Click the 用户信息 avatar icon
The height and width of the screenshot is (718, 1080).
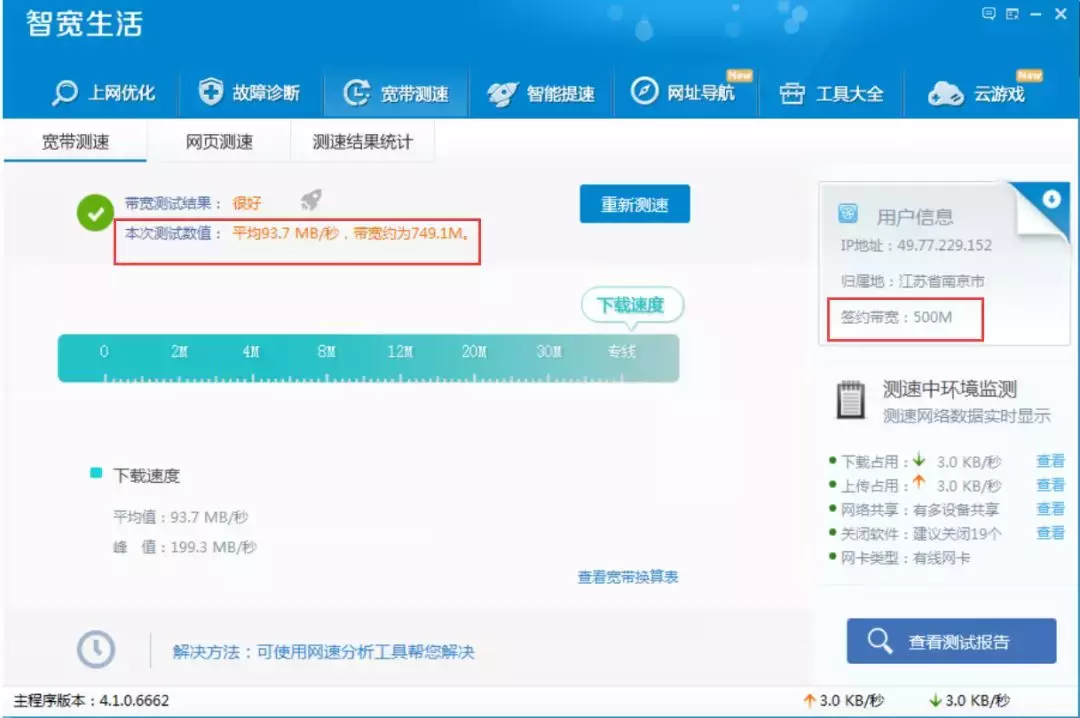tap(849, 215)
